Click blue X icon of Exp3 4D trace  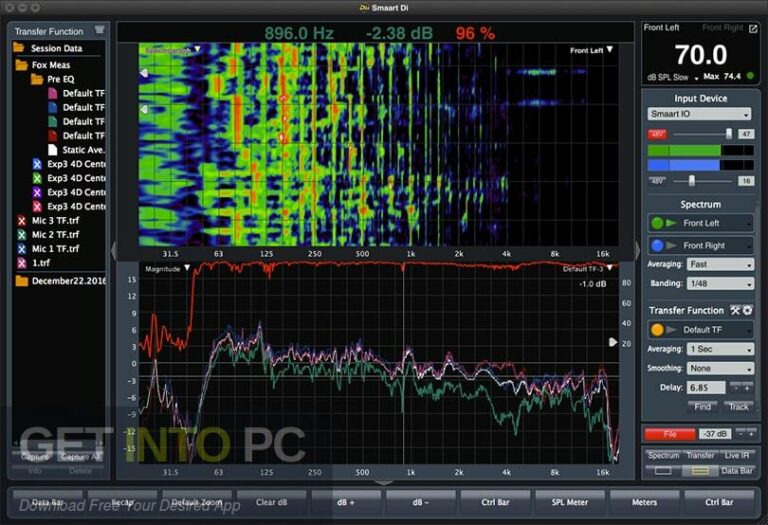coord(37,164)
